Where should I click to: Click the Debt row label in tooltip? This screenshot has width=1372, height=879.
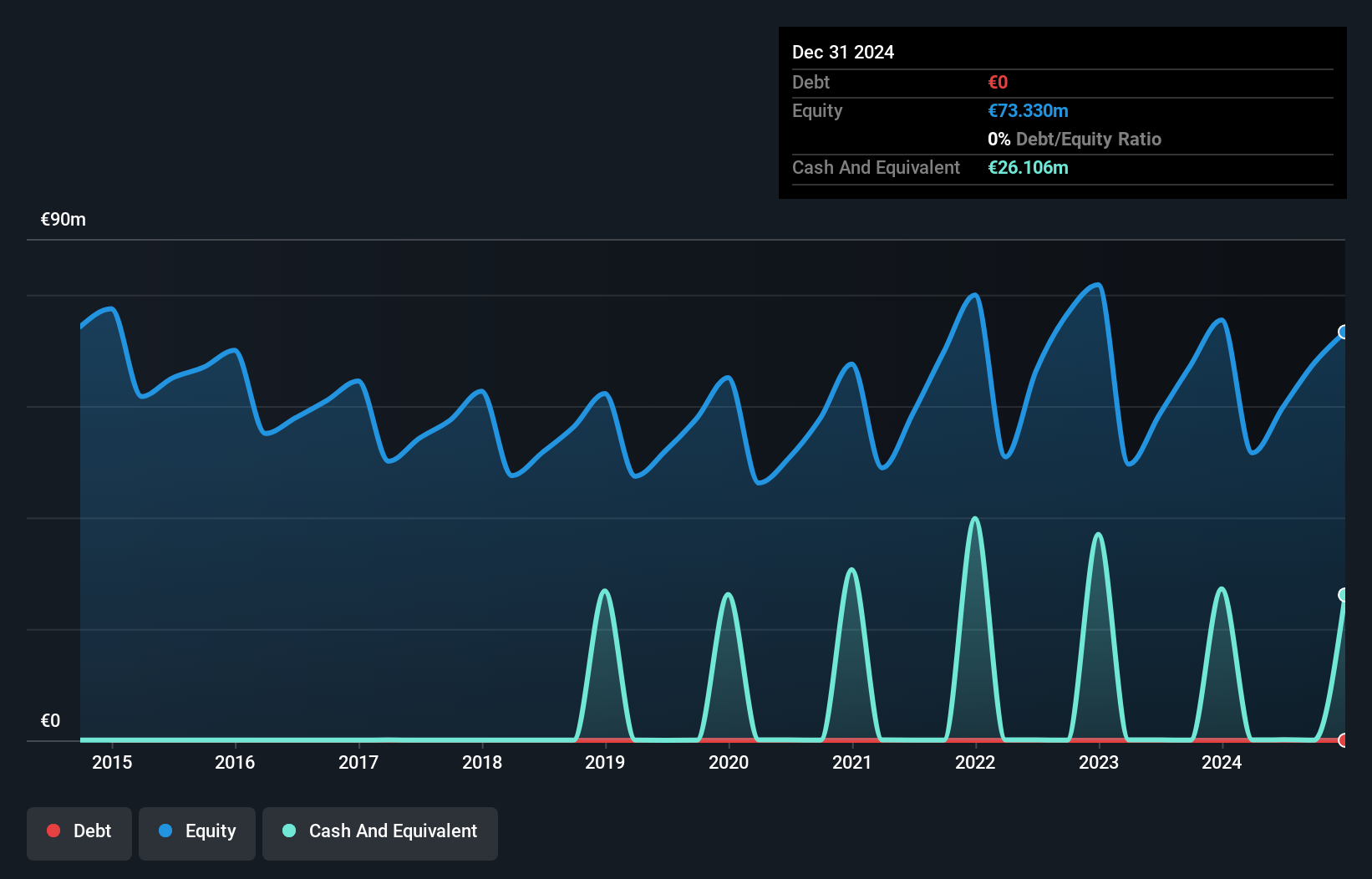tap(810, 82)
